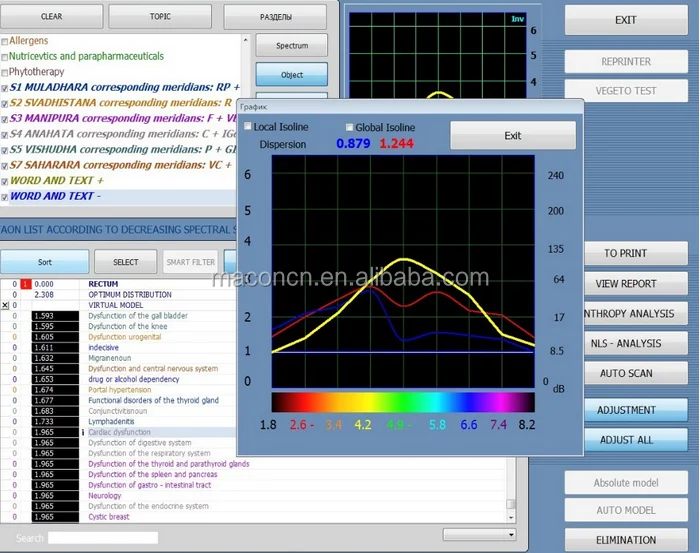Click Exit in the График window
The width and height of the screenshot is (700, 553).
click(512, 136)
